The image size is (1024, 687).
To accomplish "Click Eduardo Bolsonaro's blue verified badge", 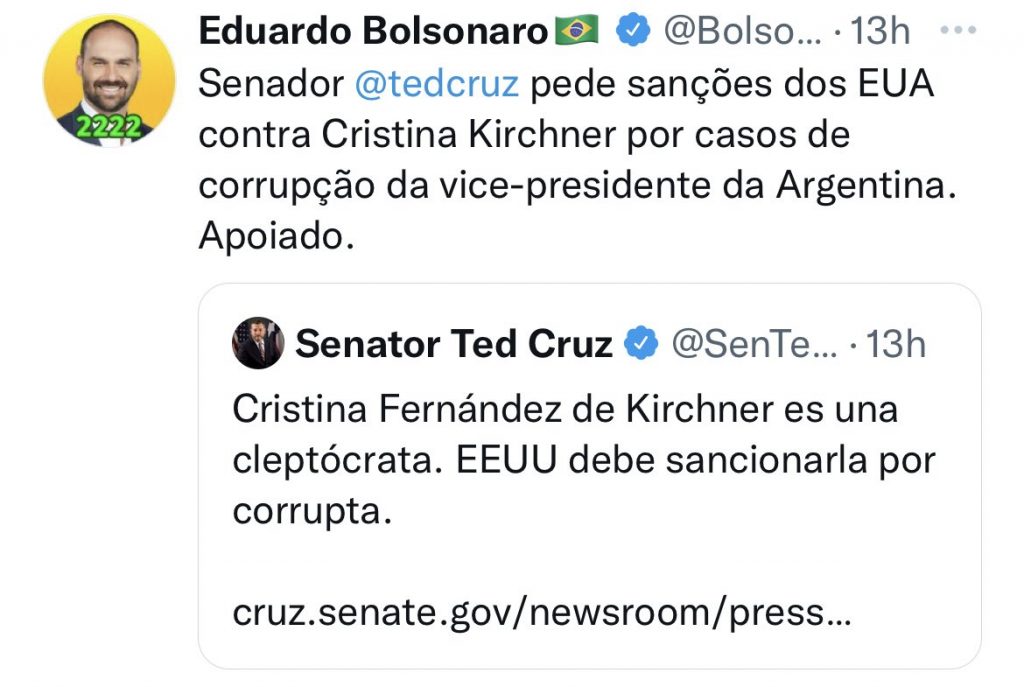I will (633, 30).
